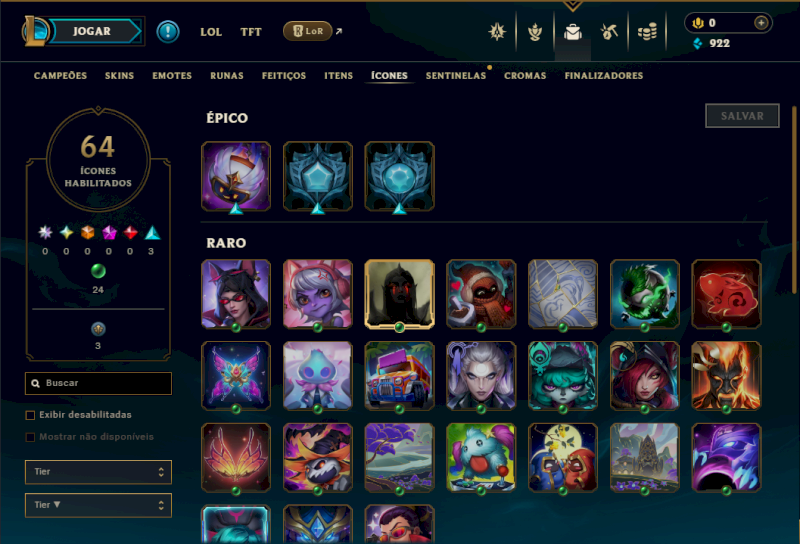Image resolution: width=800 pixels, height=544 pixels.
Task: Expand the Tier sort-order dropdown with arrow
Action: [x=98, y=505]
